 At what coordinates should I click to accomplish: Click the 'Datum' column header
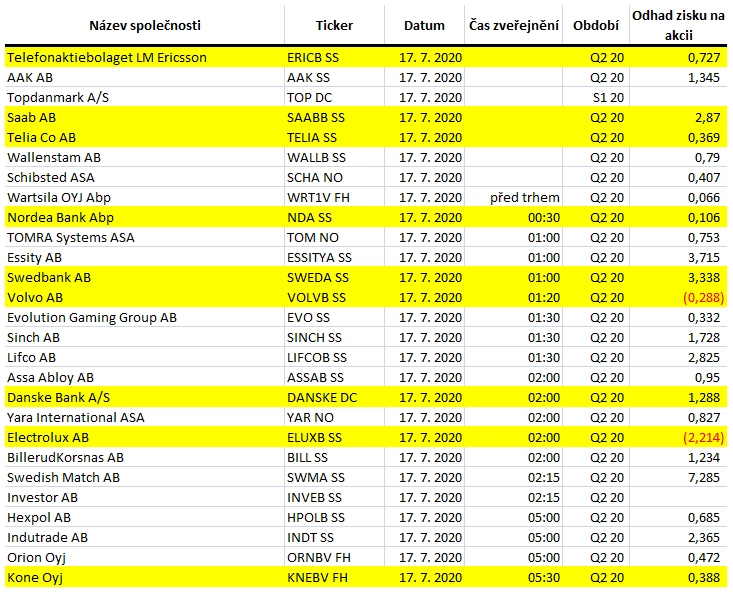pos(424,25)
